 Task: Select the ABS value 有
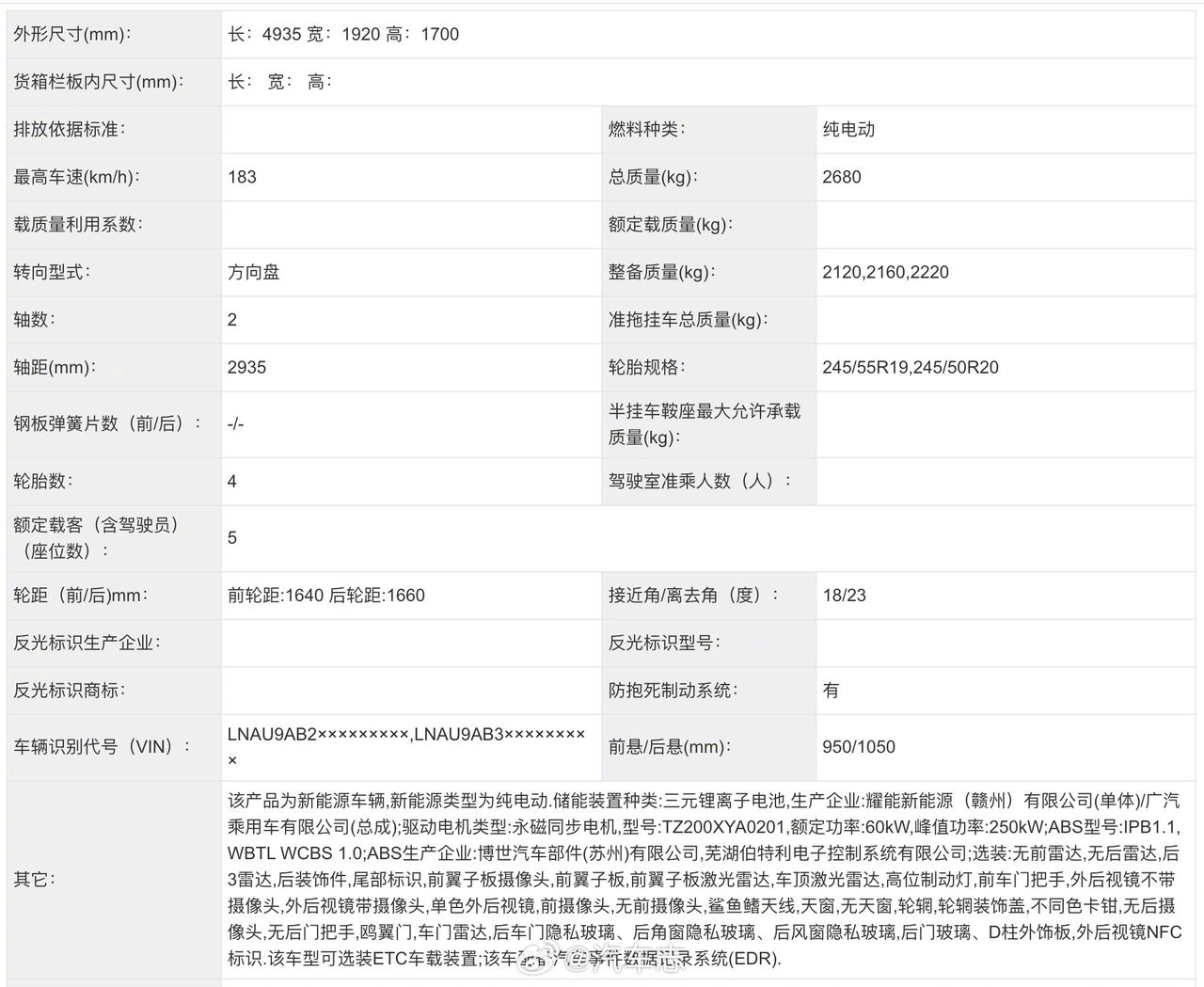(x=831, y=690)
